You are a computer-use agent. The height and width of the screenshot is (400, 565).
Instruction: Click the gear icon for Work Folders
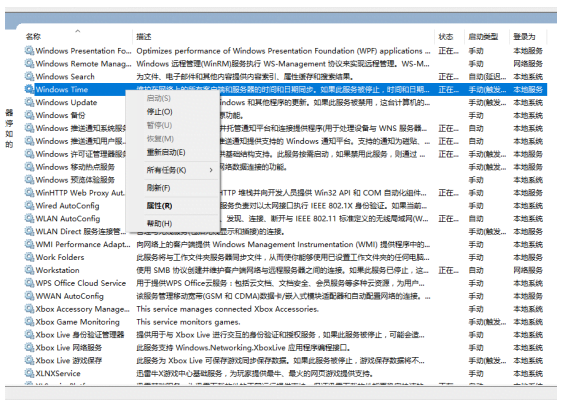[x=29, y=257]
